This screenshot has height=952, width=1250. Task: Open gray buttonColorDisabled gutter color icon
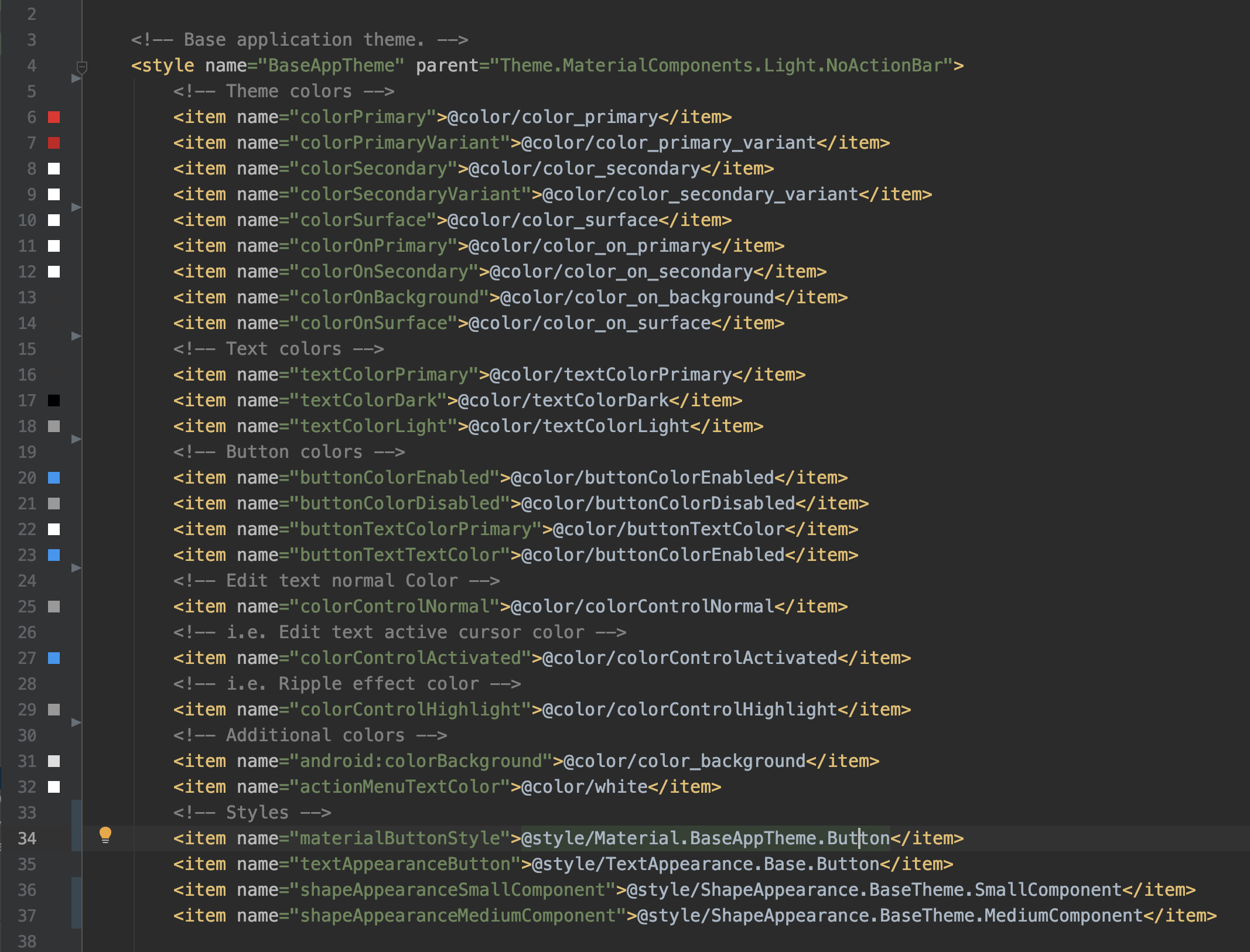[54, 504]
